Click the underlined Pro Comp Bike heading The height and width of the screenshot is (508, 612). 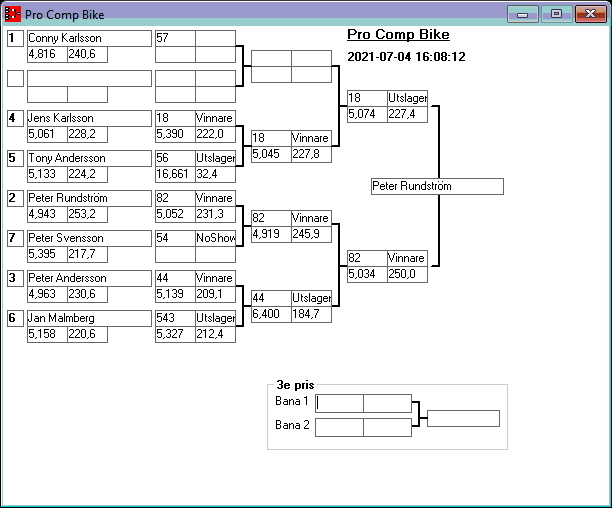[x=398, y=35]
